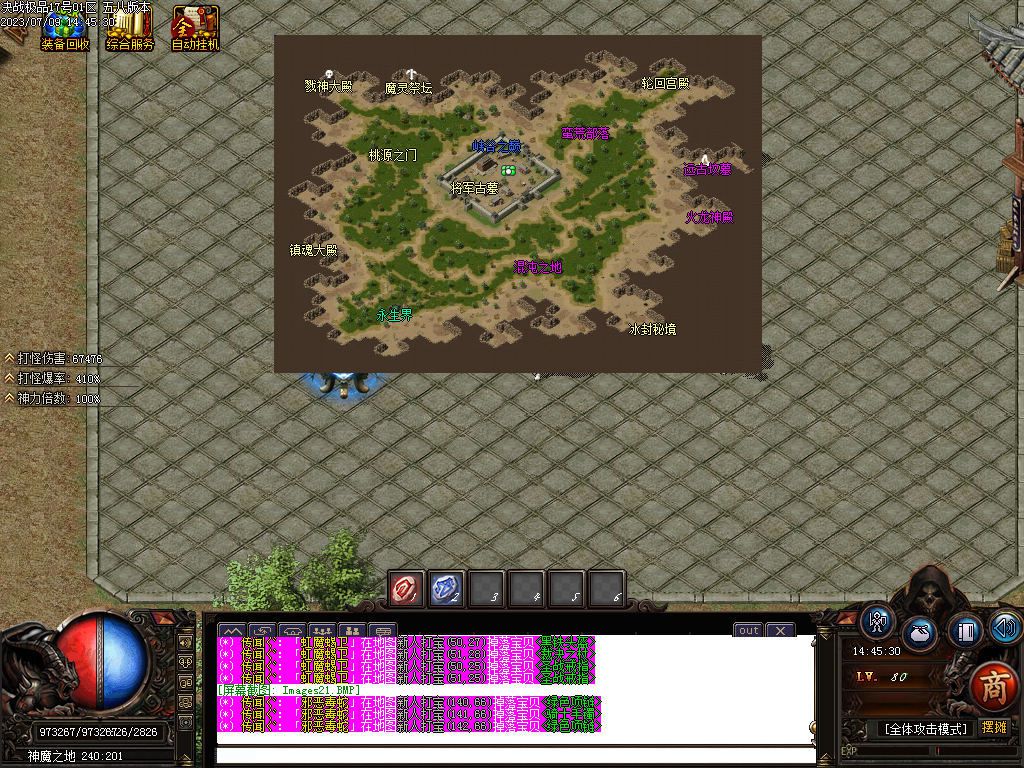Click the out button on chat panel
Viewport: 1024px width, 768px height.
coord(749,630)
